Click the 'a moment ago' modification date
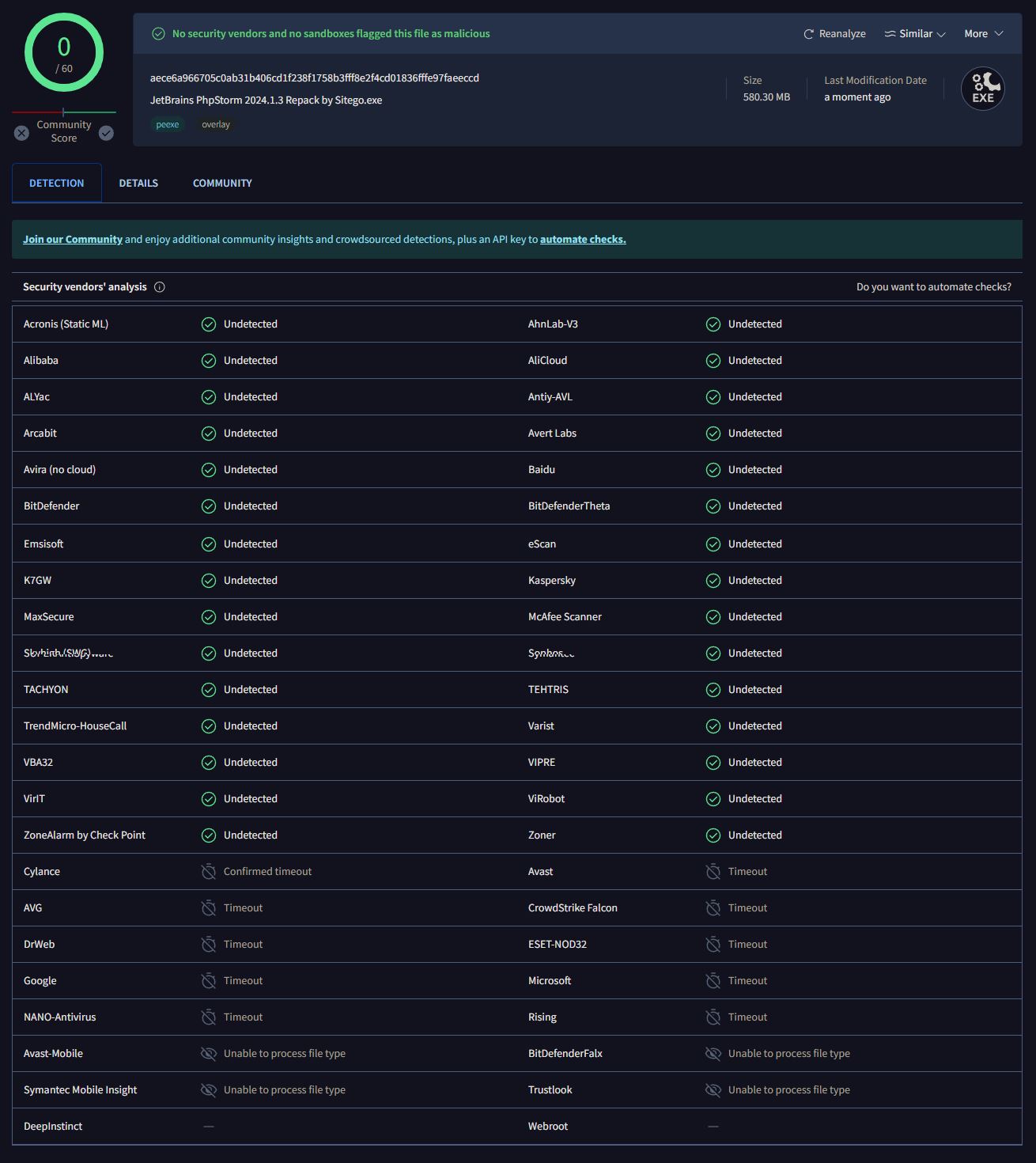 coord(857,97)
